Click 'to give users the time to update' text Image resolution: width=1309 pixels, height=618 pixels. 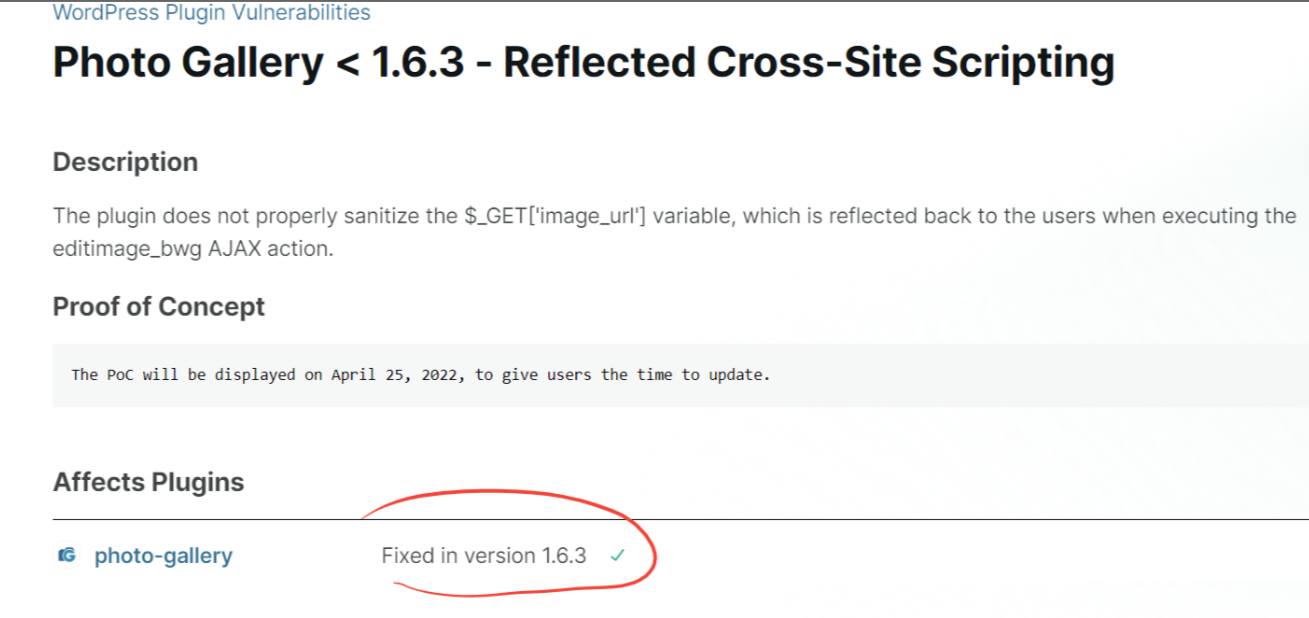622,375
